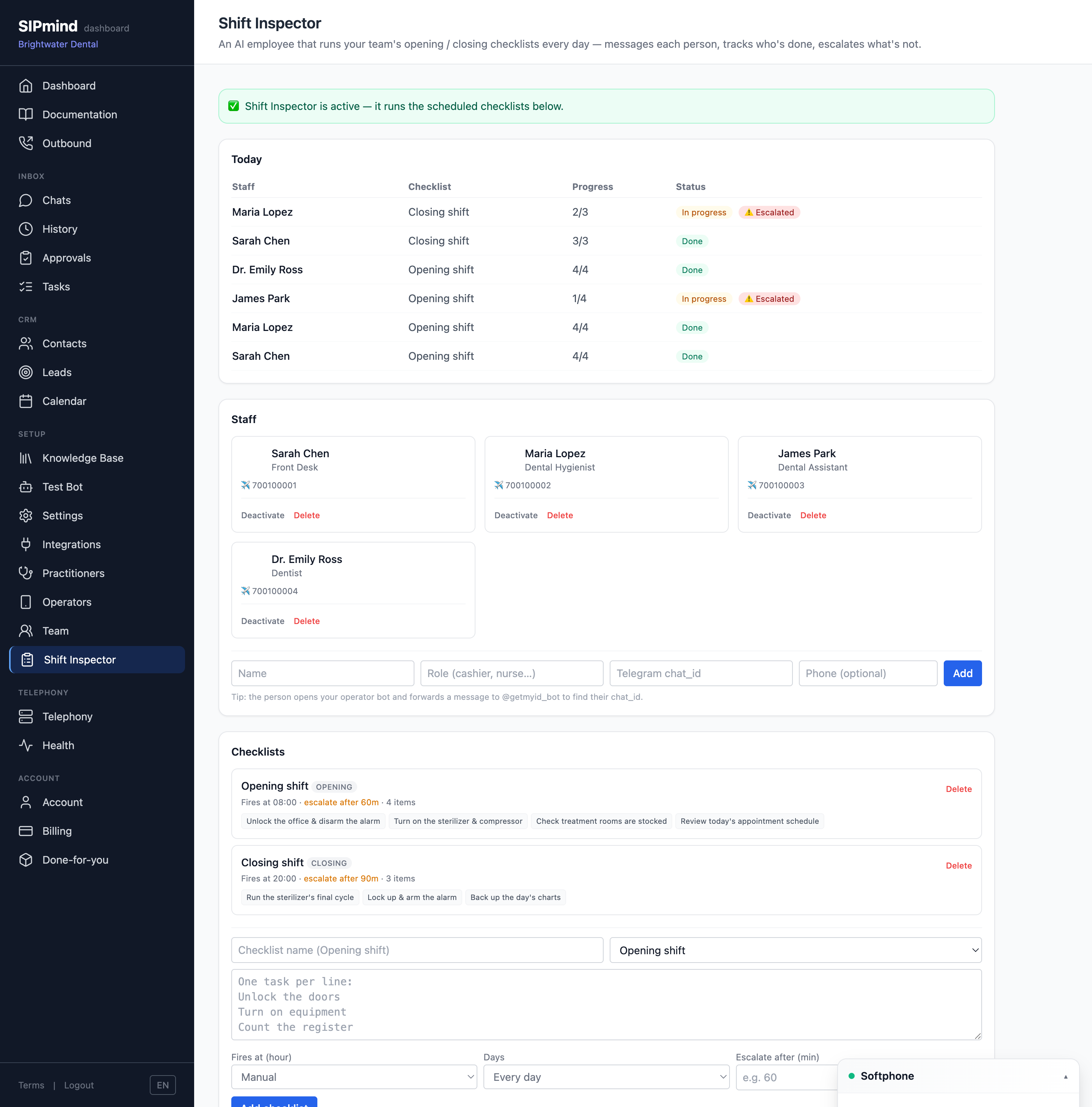
Task: Click the Logout link
Action: tap(79, 1085)
